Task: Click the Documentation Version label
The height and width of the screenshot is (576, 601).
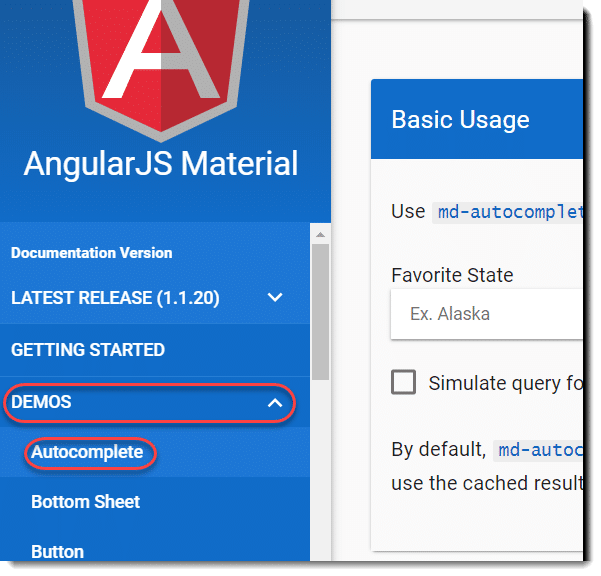Action: pos(92,253)
